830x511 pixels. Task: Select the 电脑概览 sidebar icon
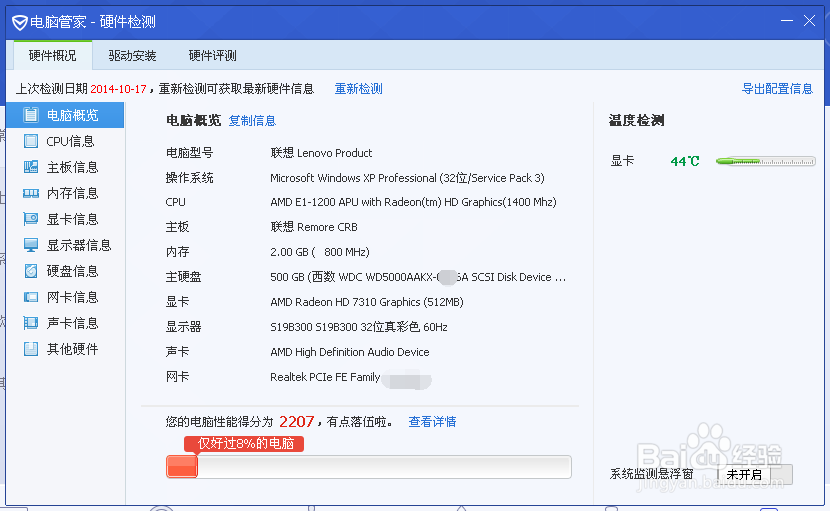(31, 115)
